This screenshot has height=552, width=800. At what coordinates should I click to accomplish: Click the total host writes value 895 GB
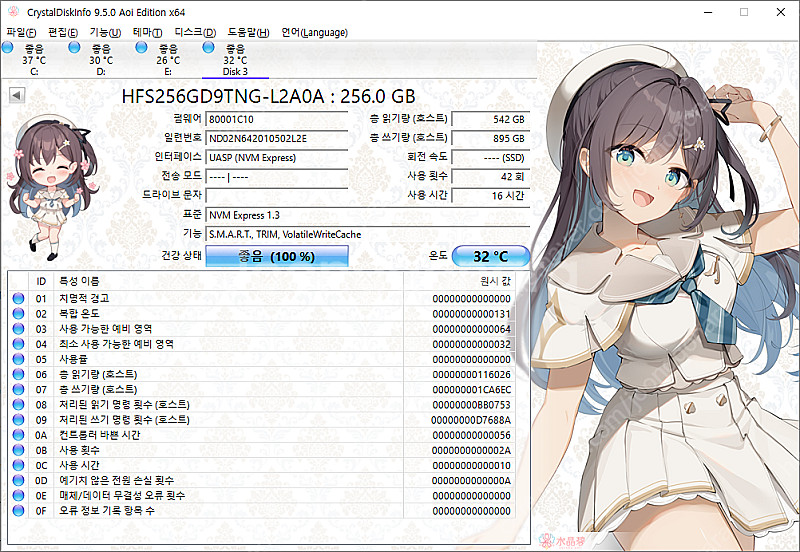[x=491, y=138]
